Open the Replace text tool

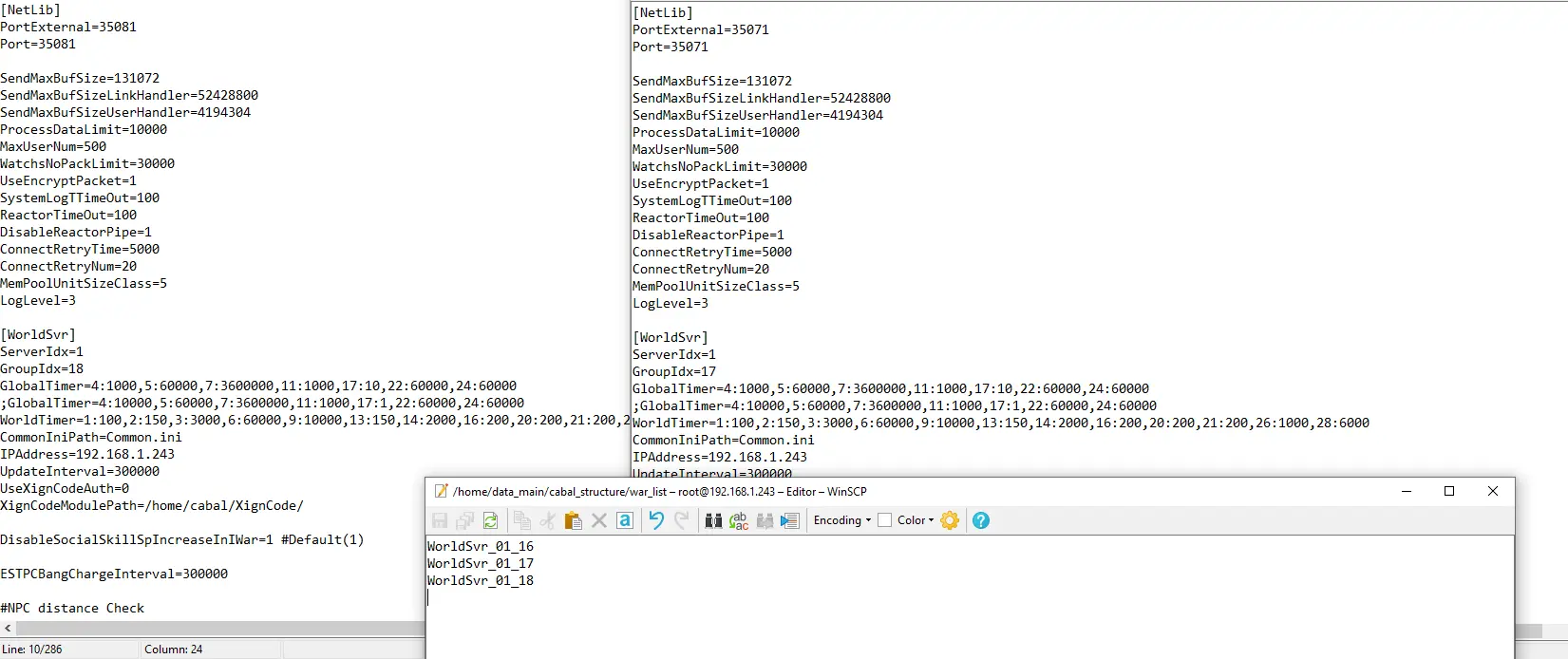[x=739, y=520]
